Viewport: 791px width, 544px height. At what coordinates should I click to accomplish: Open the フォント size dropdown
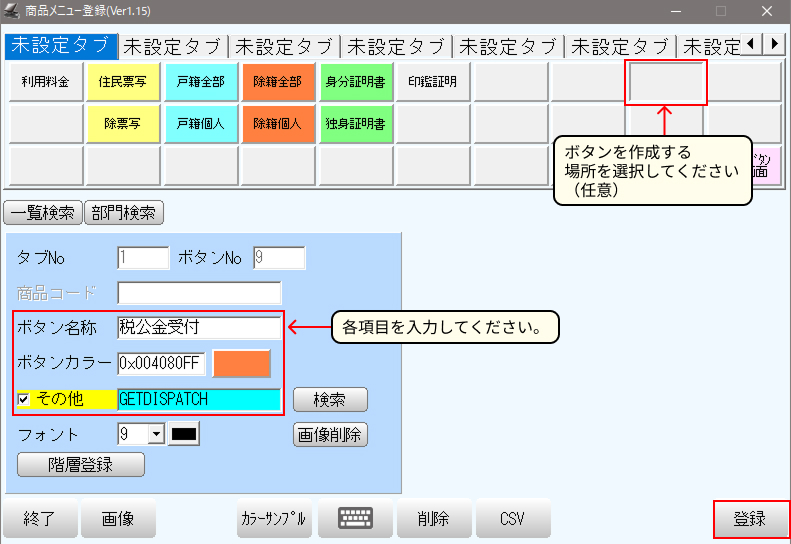(x=155, y=434)
